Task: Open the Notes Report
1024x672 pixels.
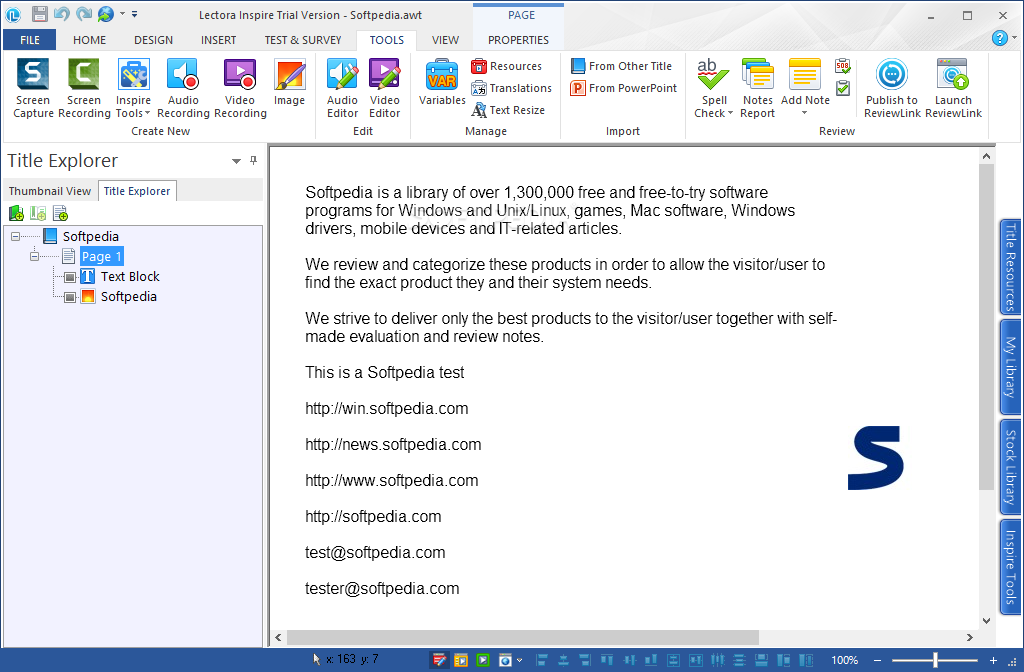Action: [x=758, y=88]
